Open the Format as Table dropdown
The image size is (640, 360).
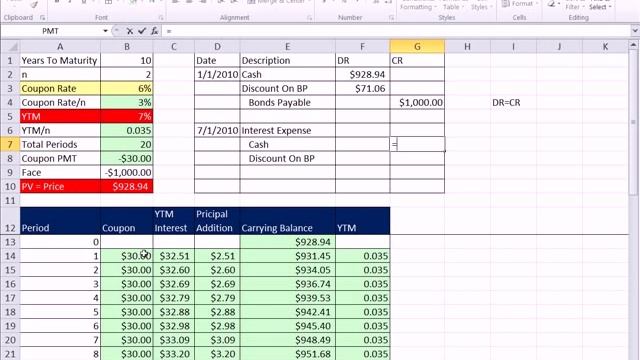point(453,7)
